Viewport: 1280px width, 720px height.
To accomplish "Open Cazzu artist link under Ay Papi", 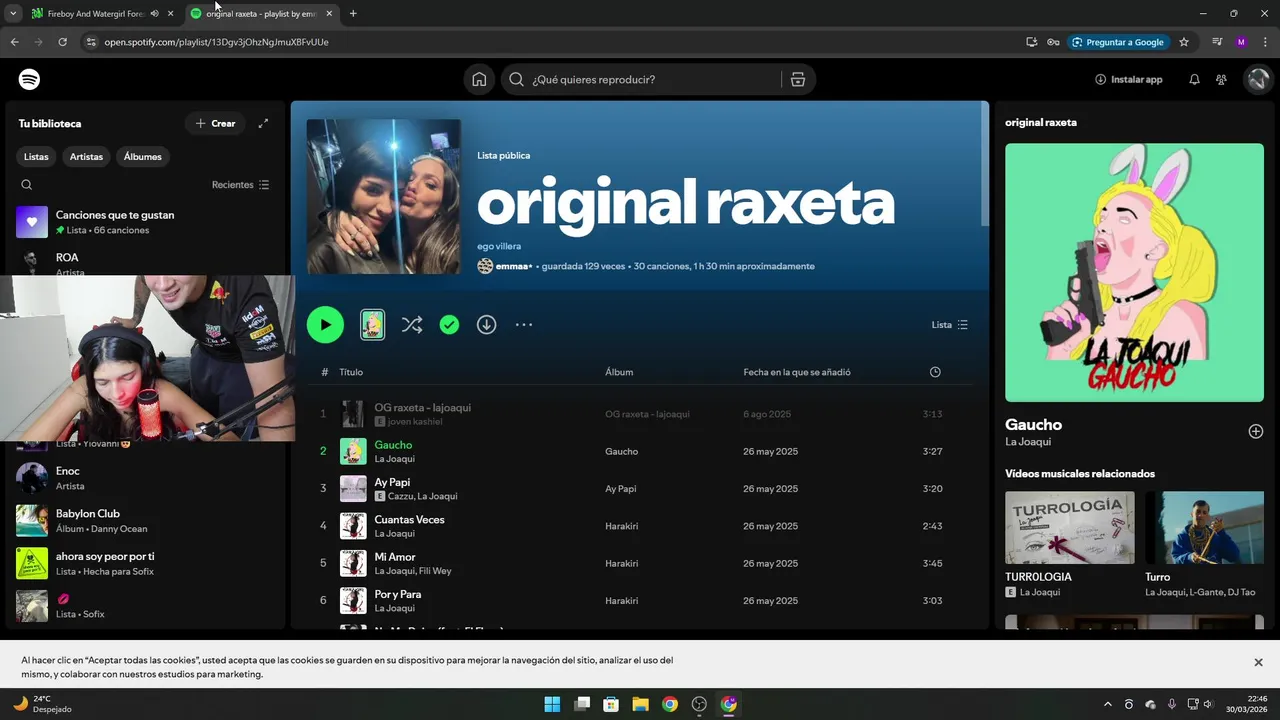I will tap(400, 496).
